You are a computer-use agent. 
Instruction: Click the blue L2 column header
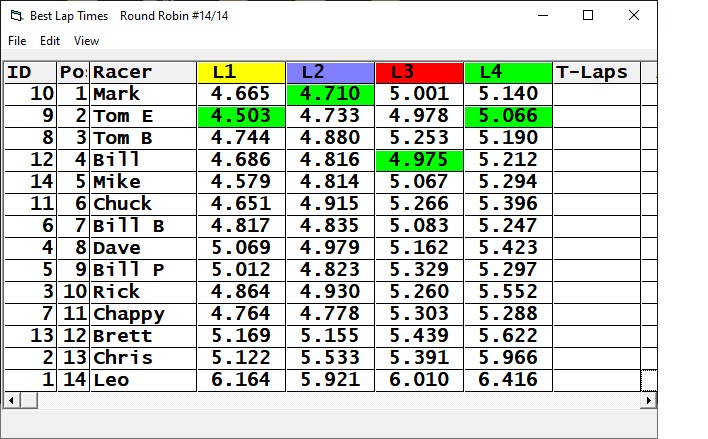coord(330,72)
